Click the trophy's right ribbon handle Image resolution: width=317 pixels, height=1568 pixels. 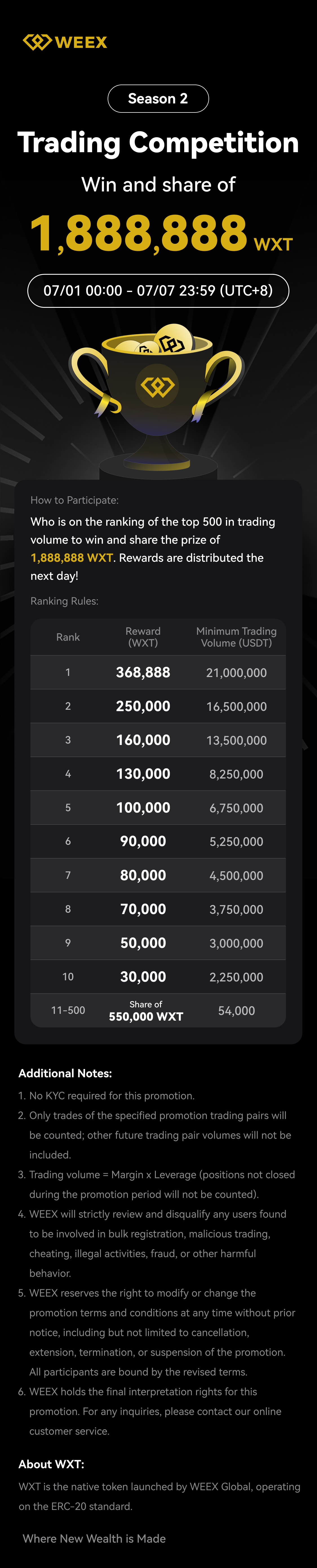[x=220, y=381]
